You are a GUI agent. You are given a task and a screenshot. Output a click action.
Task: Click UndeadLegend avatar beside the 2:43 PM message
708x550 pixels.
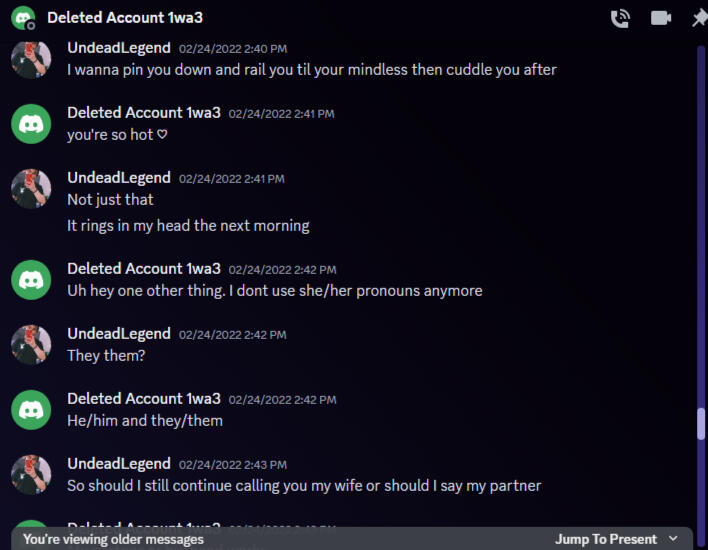(x=31, y=475)
